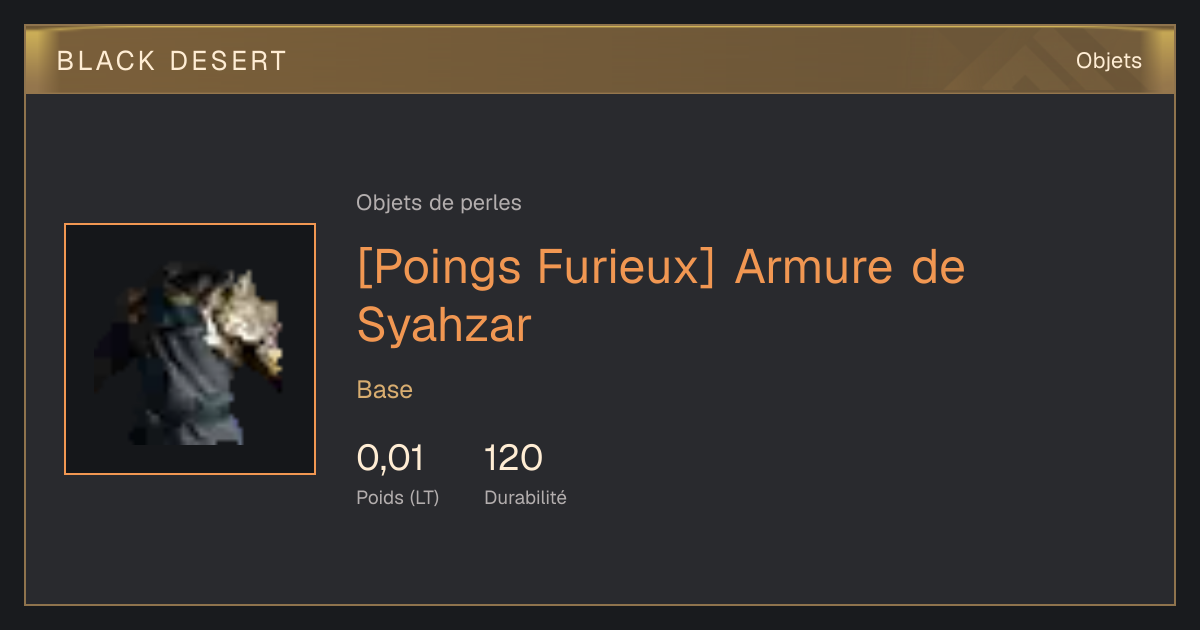This screenshot has width=1200, height=630.
Task: Select the Objets de perles category label
Action: 438,203
